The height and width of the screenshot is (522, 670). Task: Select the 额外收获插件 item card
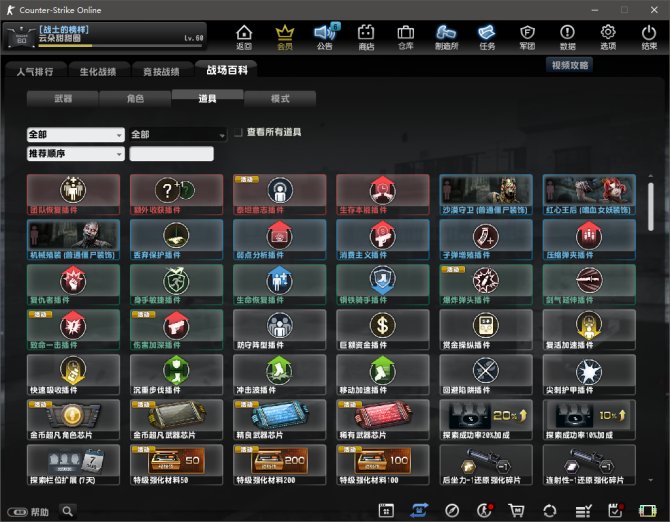coord(176,194)
